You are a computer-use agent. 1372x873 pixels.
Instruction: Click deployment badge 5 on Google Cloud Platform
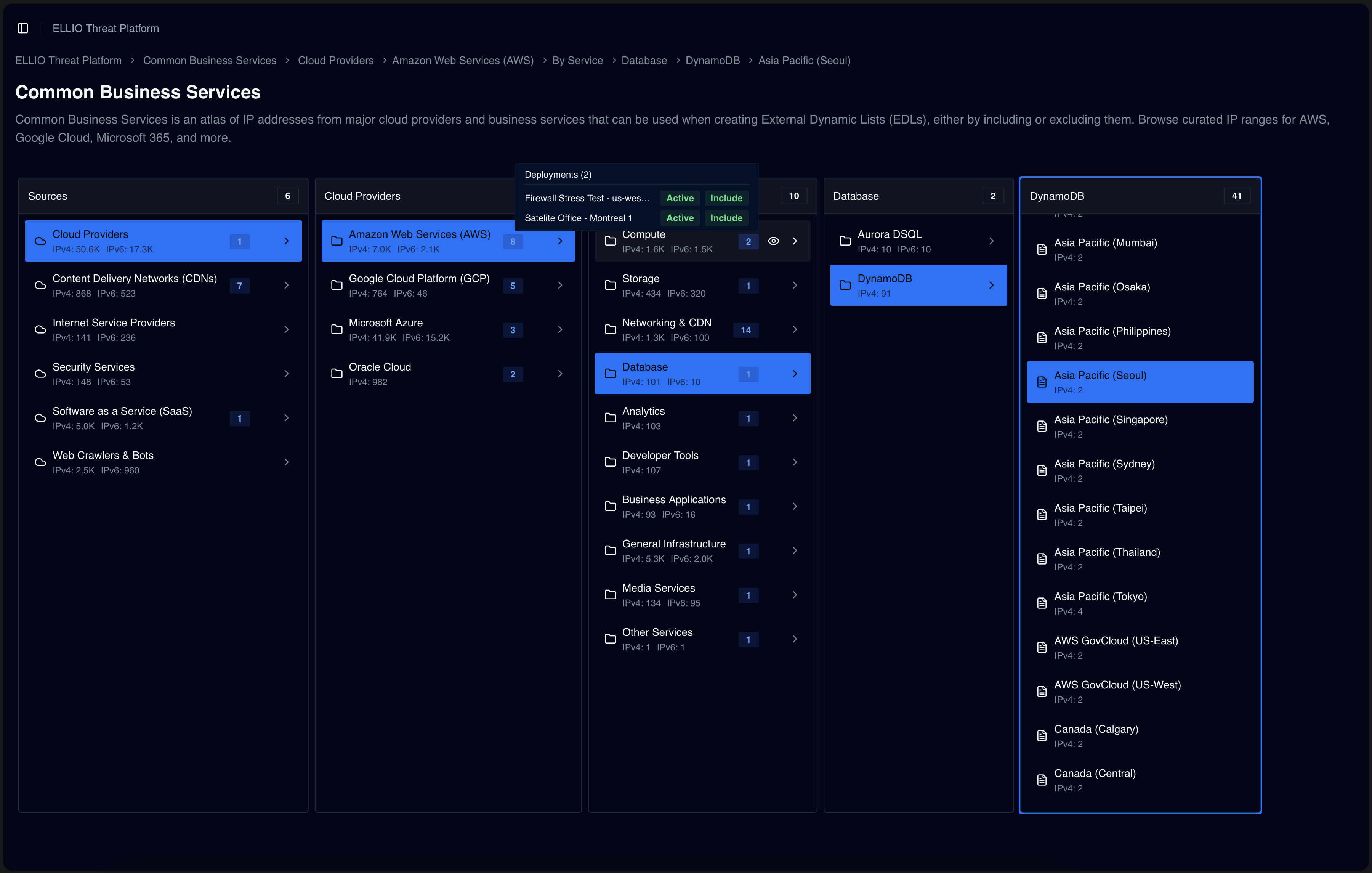click(513, 286)
